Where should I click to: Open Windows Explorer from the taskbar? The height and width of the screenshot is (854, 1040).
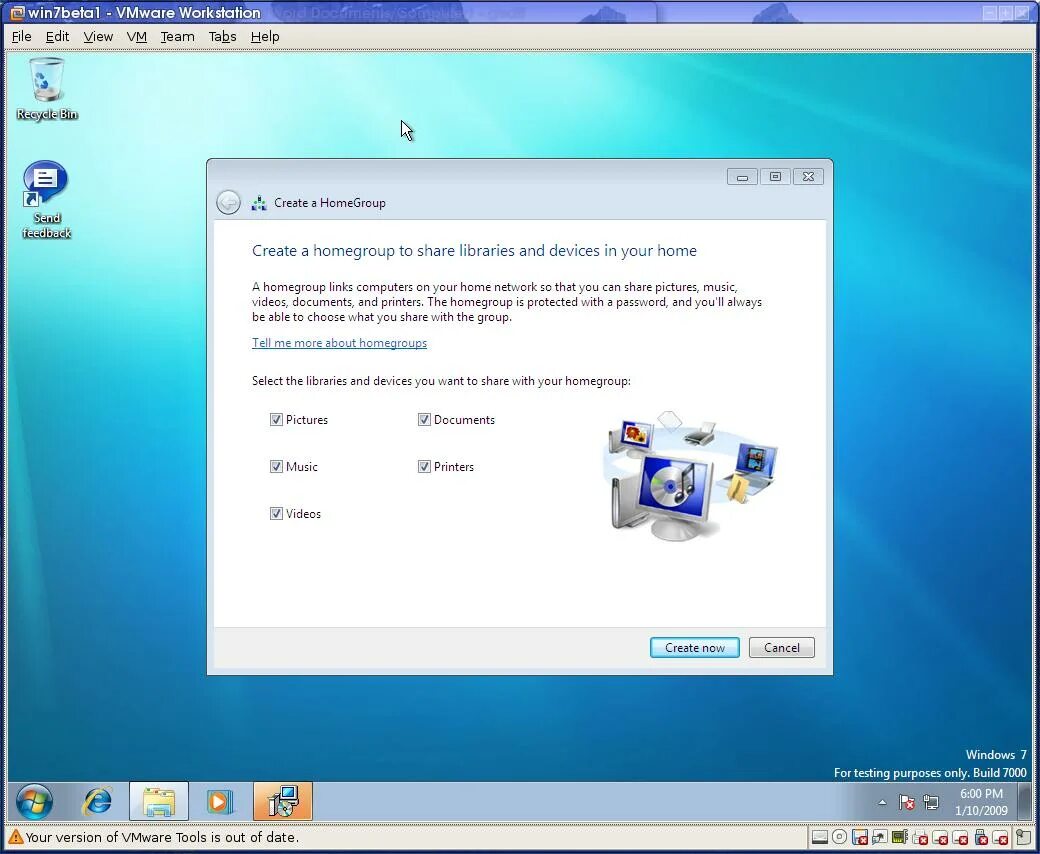click(159, 802)
